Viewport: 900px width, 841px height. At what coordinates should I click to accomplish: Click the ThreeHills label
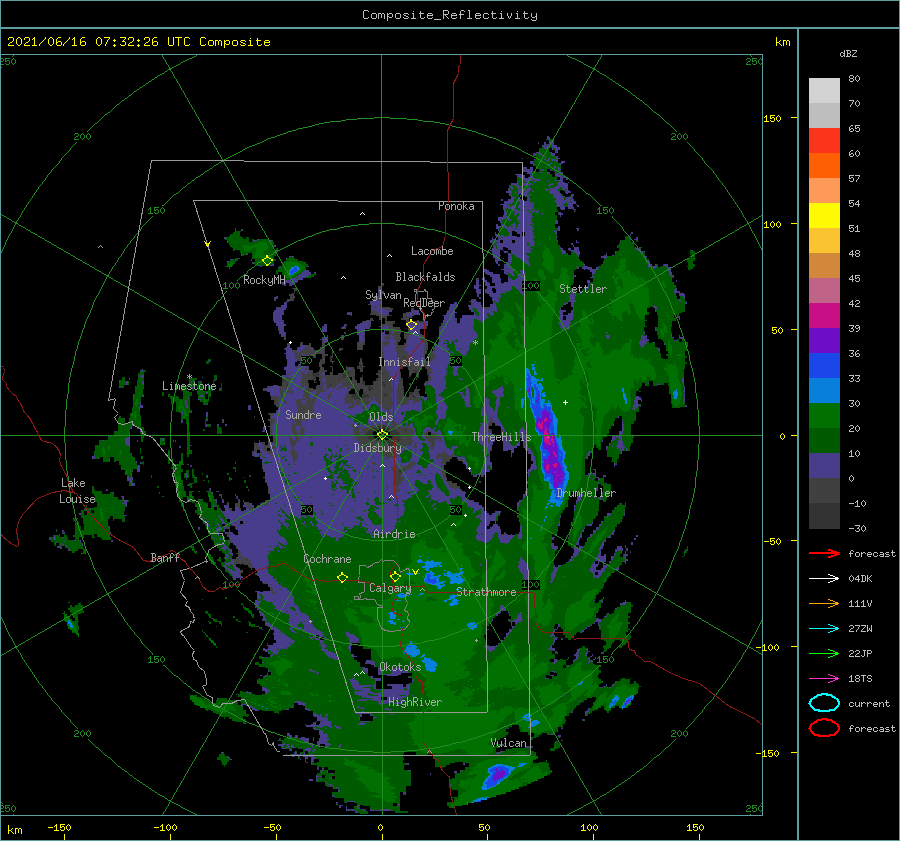click(501, 437)
